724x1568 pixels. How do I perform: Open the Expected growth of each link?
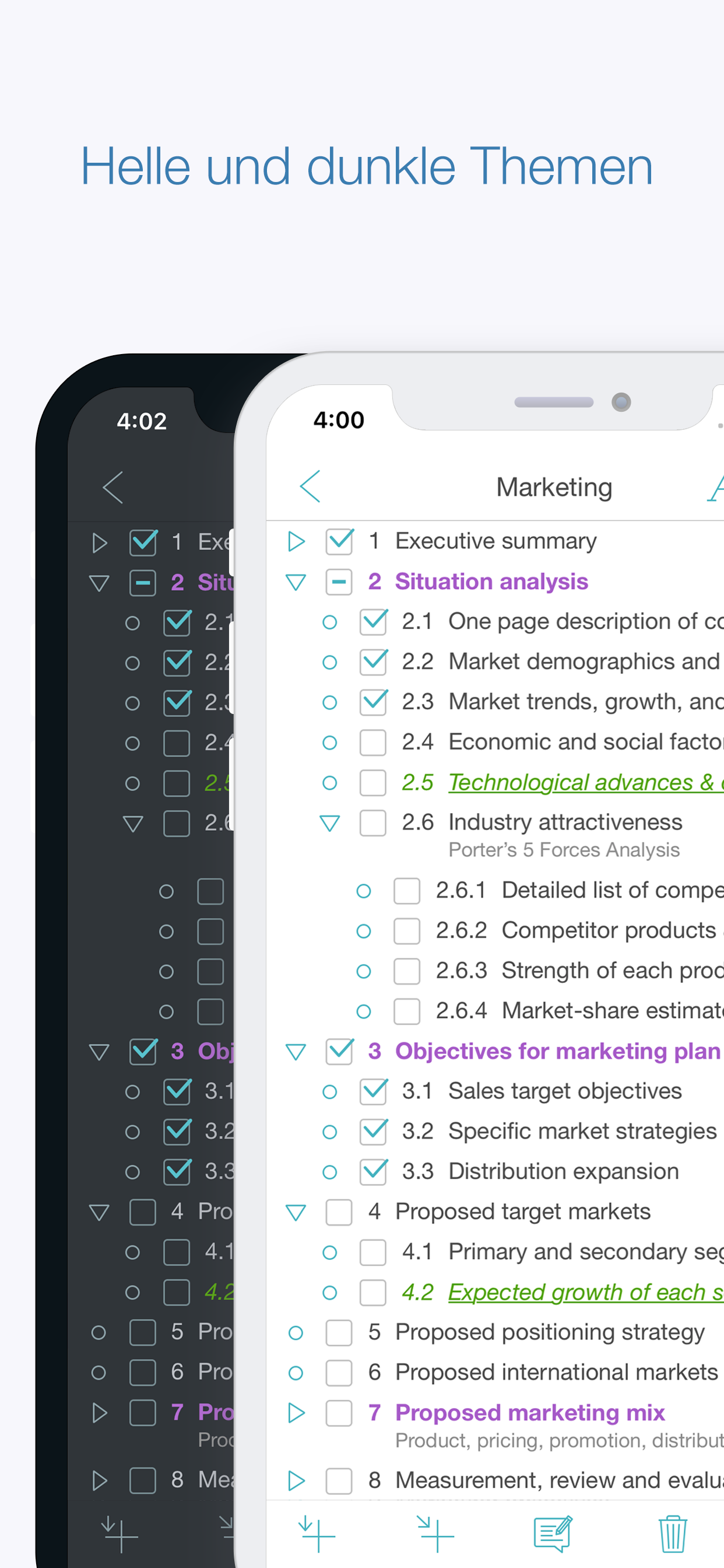click(x=584, y=1292)
